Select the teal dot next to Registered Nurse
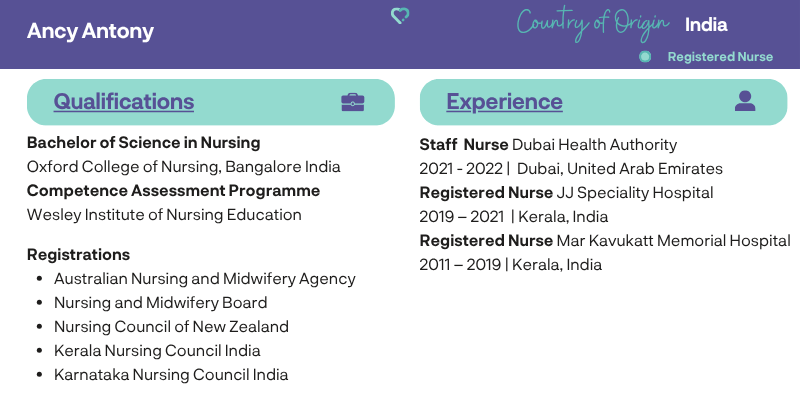Image resolution: width=800 pixels, height=400 pixels. tap(645, 57)
